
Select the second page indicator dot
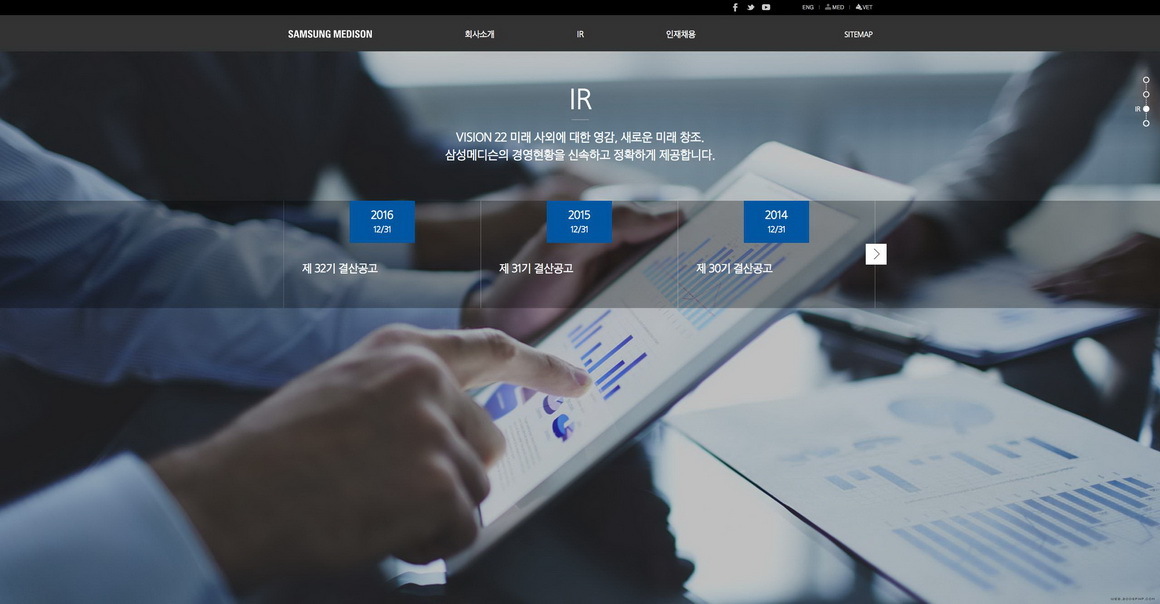(x=1146, y=94)
